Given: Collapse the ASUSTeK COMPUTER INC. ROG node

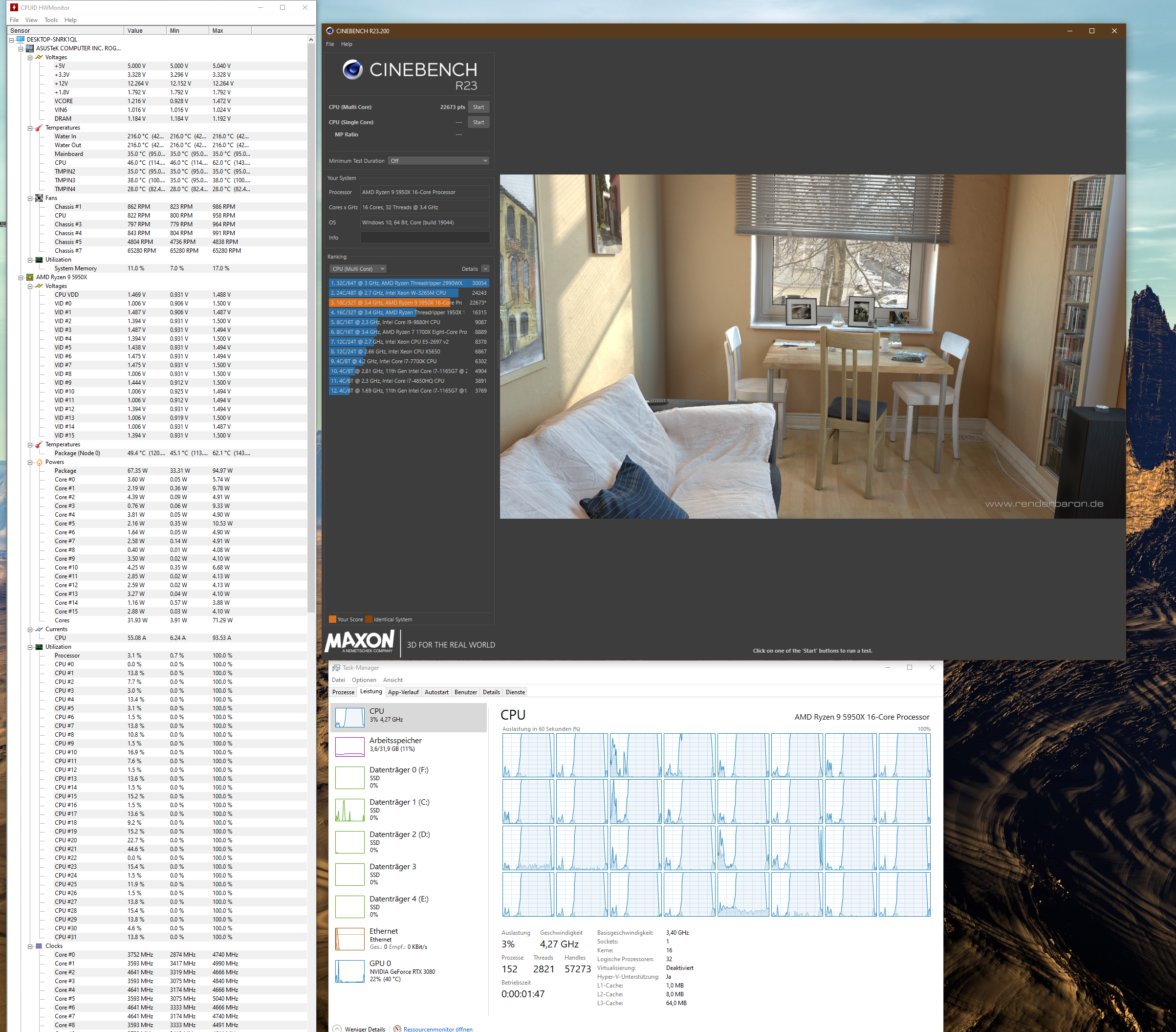Looking at the screenshot, I should click(x=21, y=48).
